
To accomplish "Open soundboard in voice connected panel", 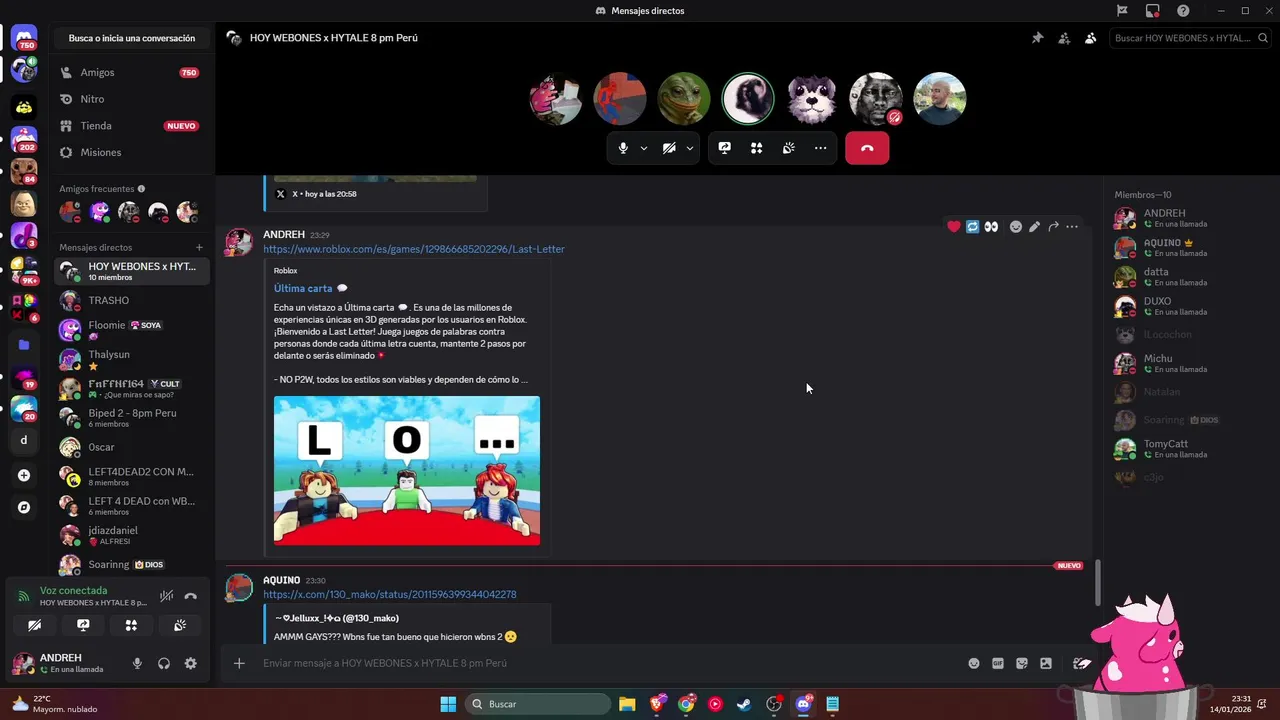I will coord(180,625).
